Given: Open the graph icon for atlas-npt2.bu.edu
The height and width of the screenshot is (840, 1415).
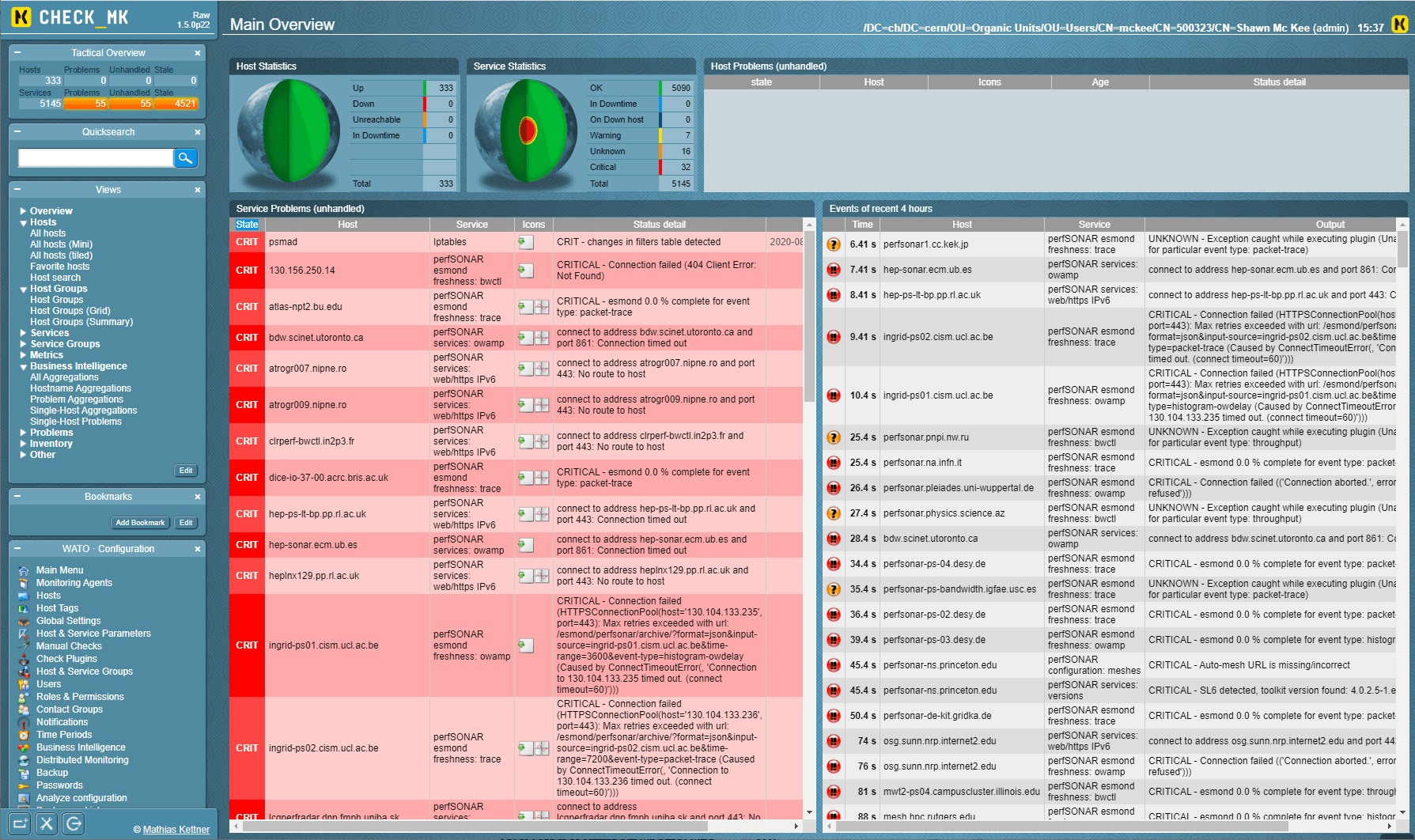Looking at the screenshot, I should pyautogui.click(x=542, y=307).
